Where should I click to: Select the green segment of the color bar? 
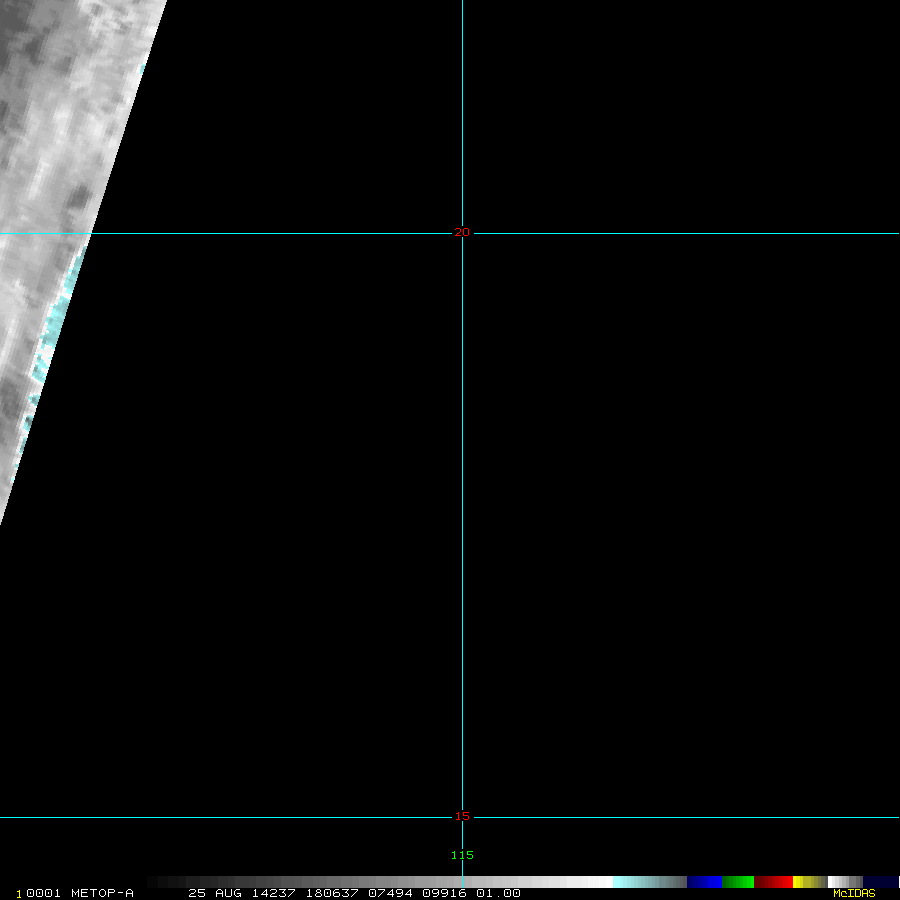coord(738,882)
